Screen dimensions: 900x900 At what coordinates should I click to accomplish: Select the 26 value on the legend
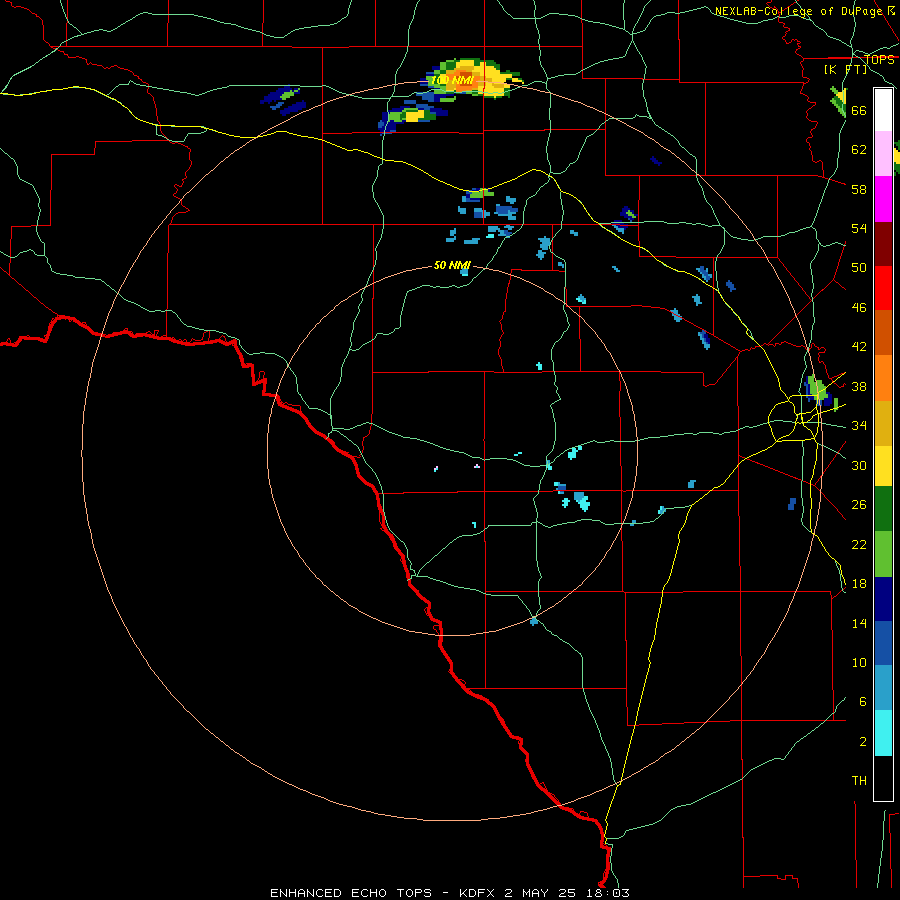coord(859,505)
